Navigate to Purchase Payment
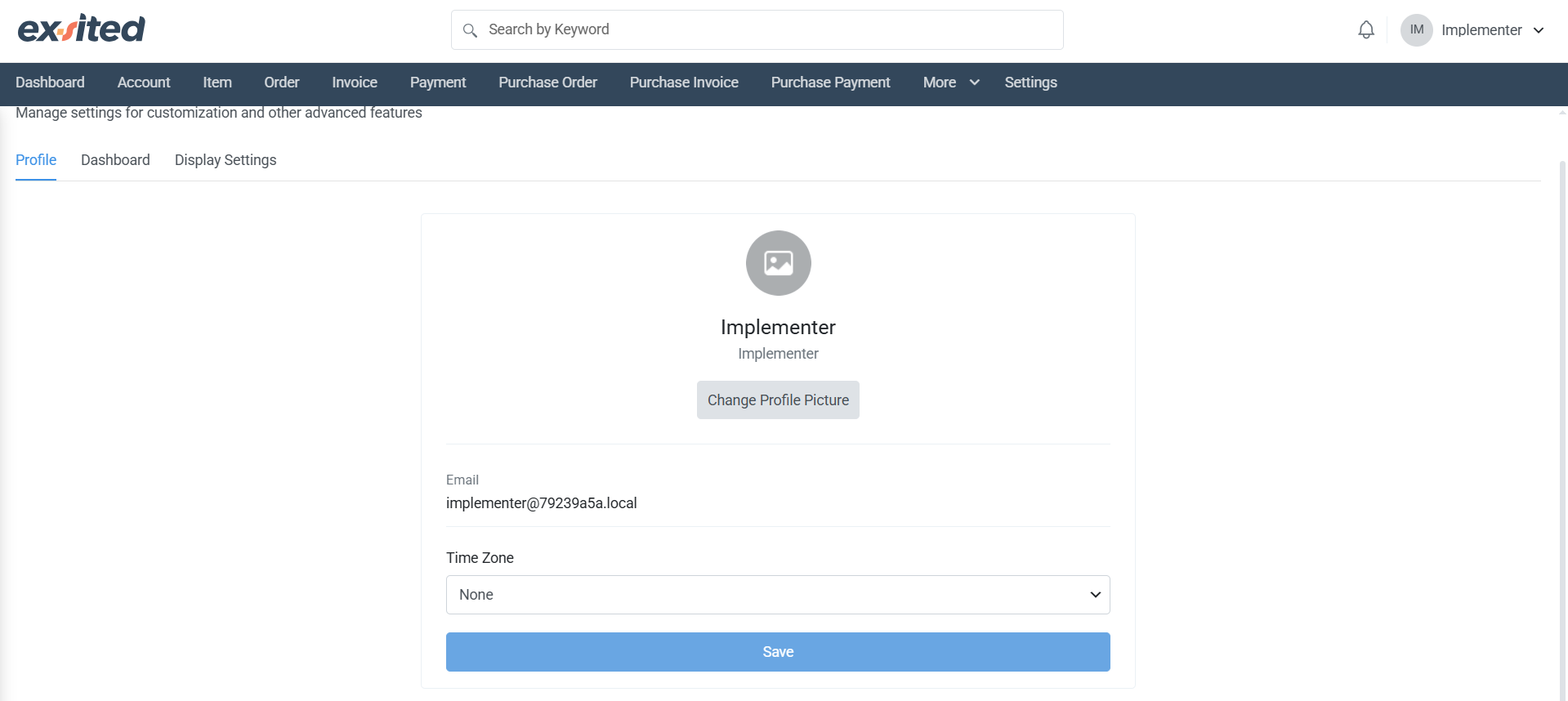The width and height of the screenshot is (1568, 701). tap(831, 83)
